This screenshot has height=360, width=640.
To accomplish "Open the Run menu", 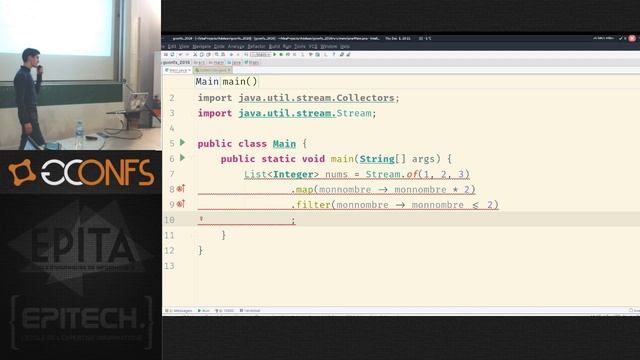I will pos(287,47).
